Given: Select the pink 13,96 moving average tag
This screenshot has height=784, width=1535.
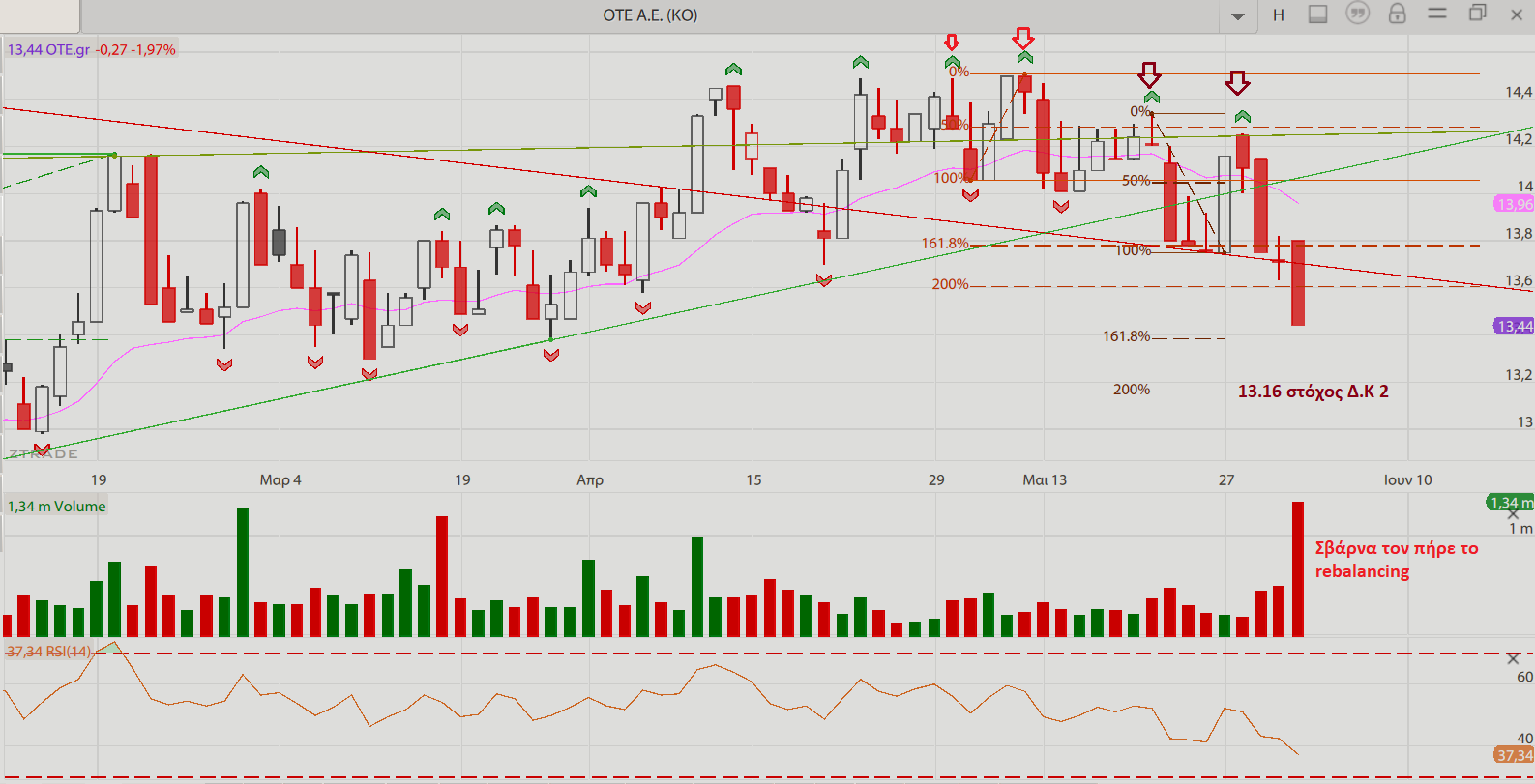Looking at the screenshot, I should 1514,204.
